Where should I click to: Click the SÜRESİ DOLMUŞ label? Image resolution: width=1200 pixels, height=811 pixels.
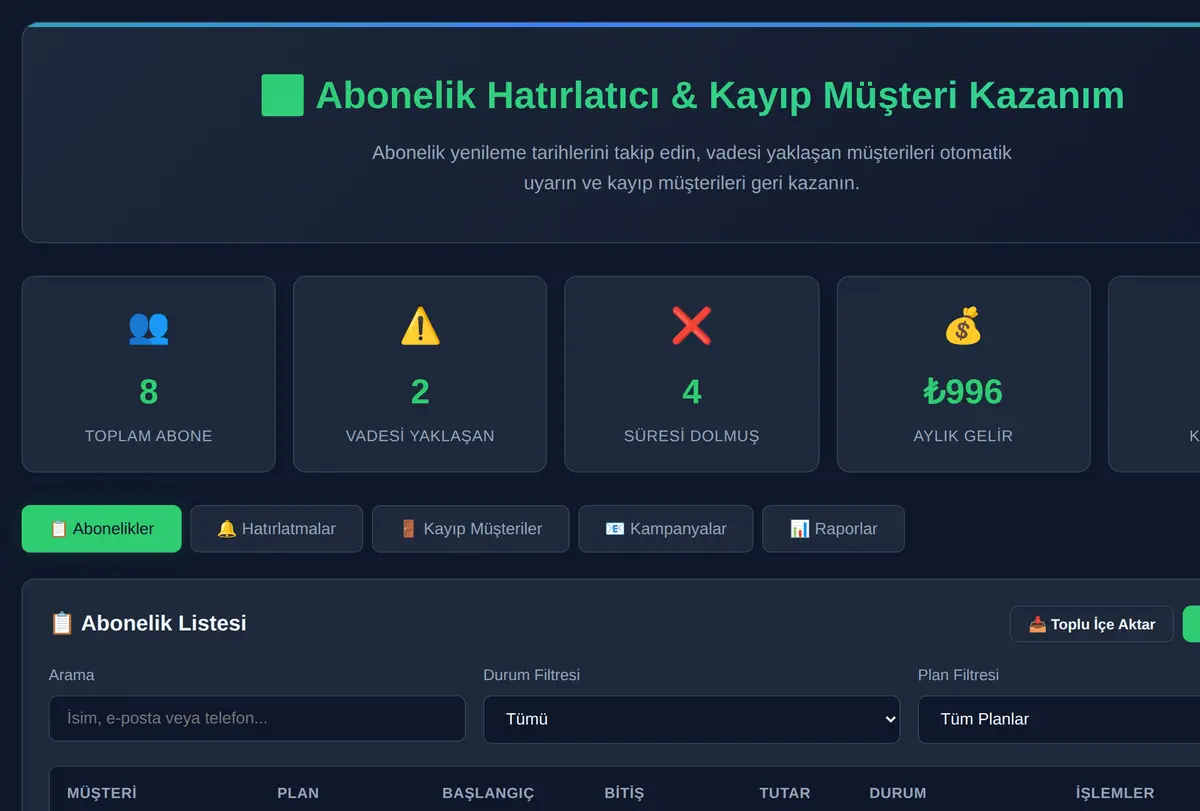tap(692, 436)
